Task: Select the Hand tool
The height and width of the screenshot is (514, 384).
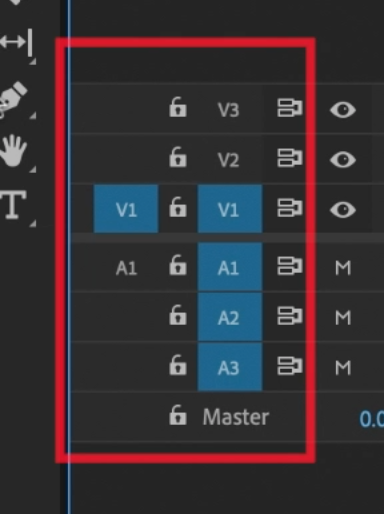Action: (x=13, y=150)
